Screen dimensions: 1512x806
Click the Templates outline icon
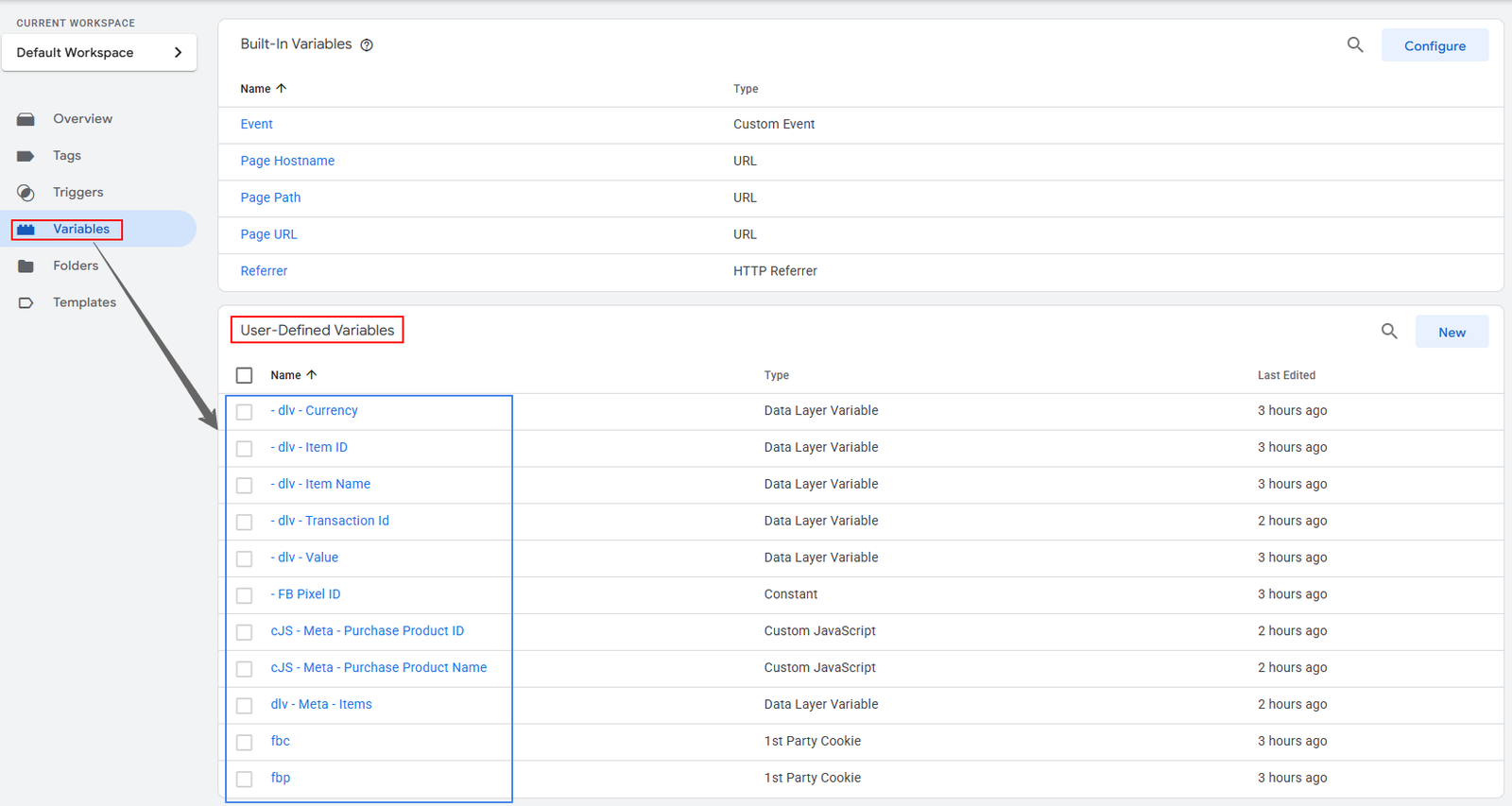[x=26, y=303]
